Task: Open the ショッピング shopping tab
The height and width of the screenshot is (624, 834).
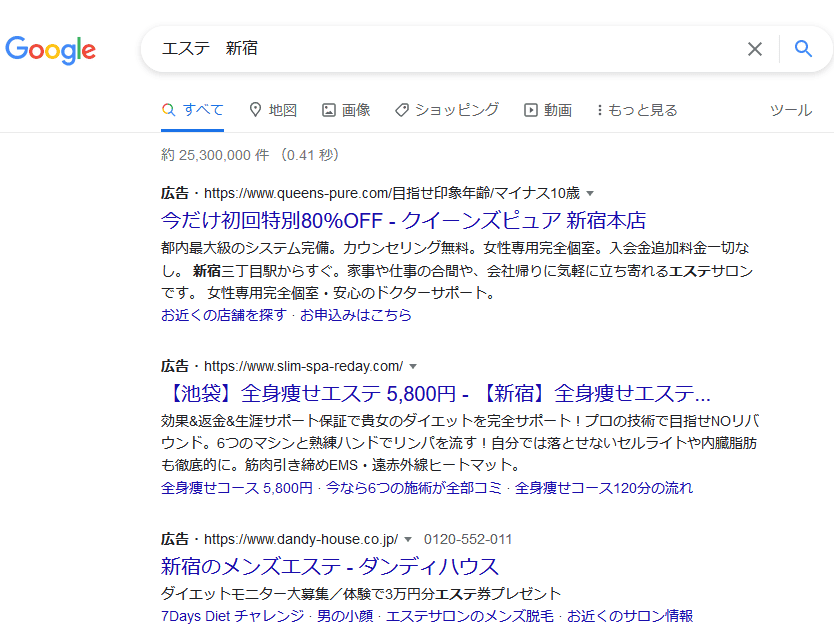Action: click(x=447, y=110)
